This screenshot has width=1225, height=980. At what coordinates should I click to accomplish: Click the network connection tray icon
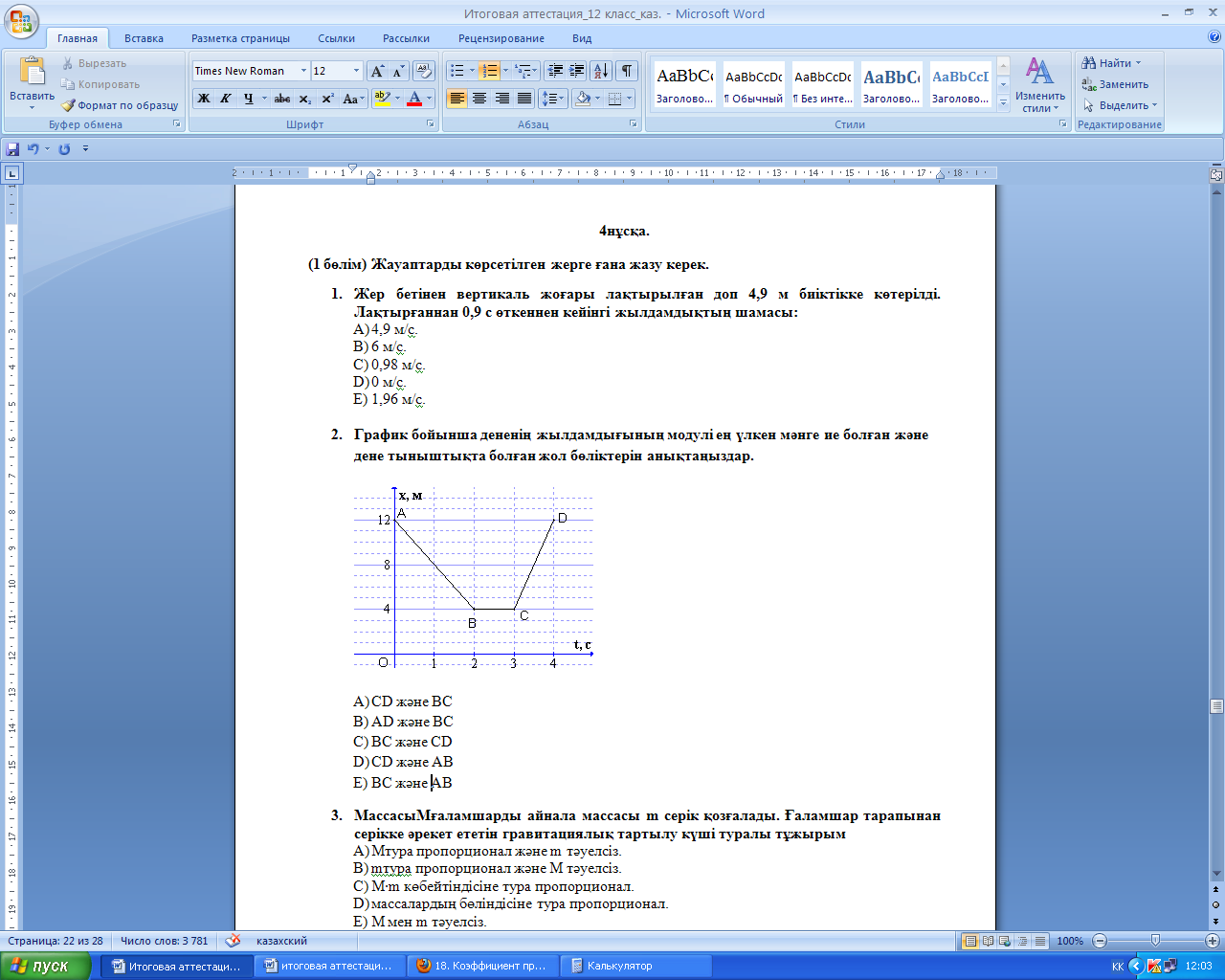click(1170, 966)
